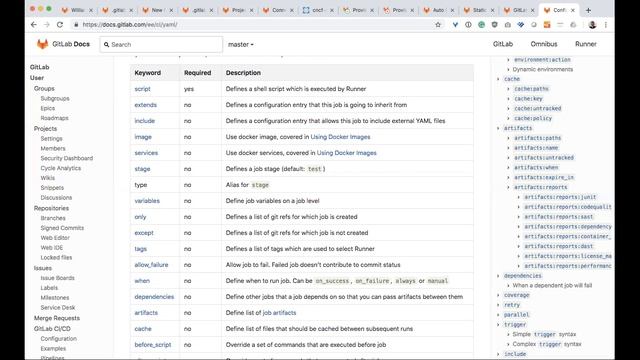
Task: Open Signed Commits in left sidebar
Action: point(62,228)
